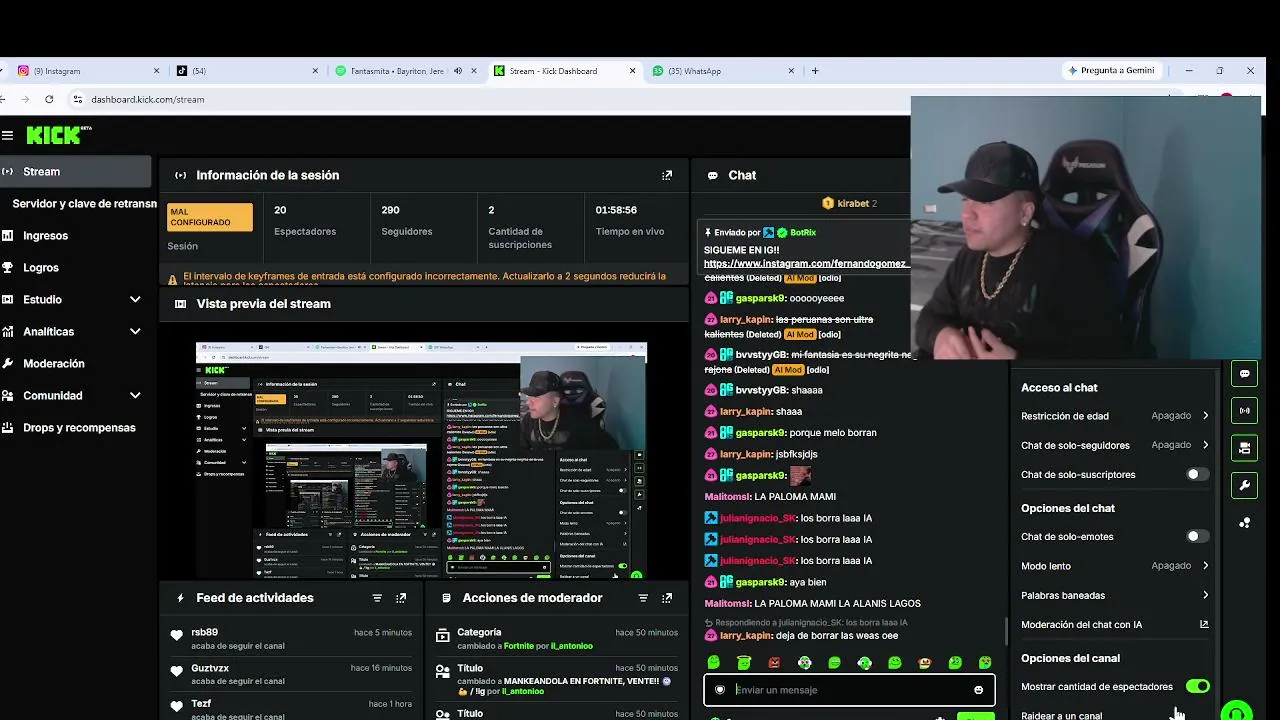The image size is (1280, 720).
Task: Toggle Chat de solo-emotes switch
Action: pyautogui.click(x=1197, y=536)
